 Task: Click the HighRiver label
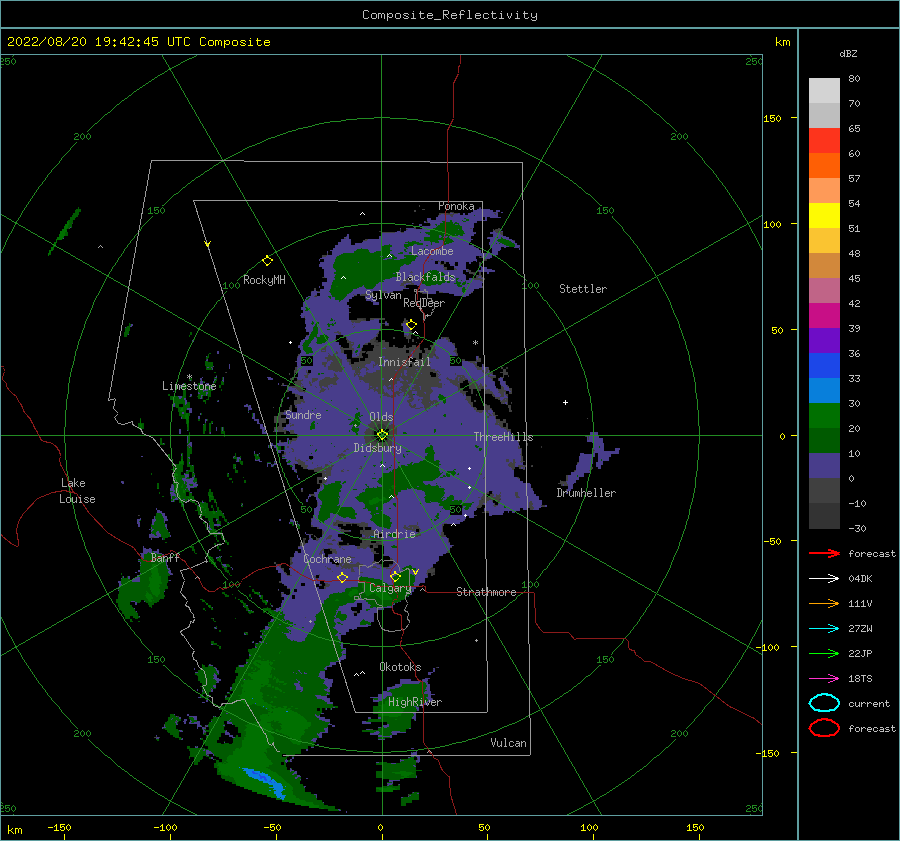pos(415,702)
